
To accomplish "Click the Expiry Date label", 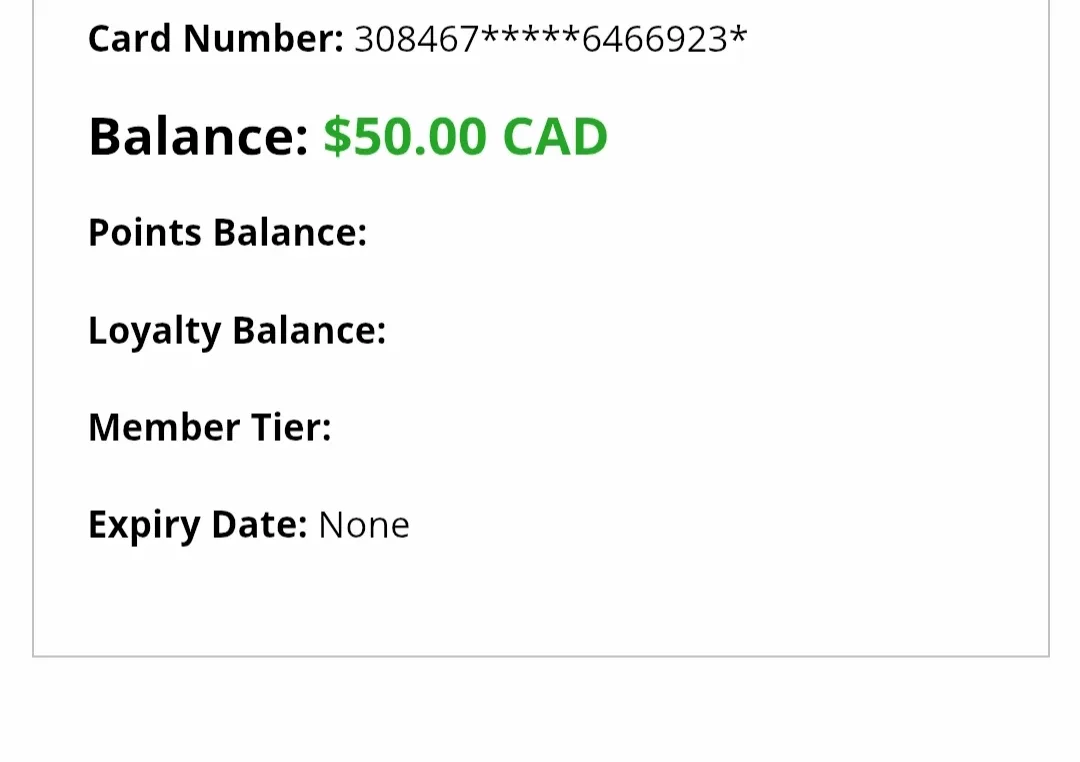I will point(197,525).
